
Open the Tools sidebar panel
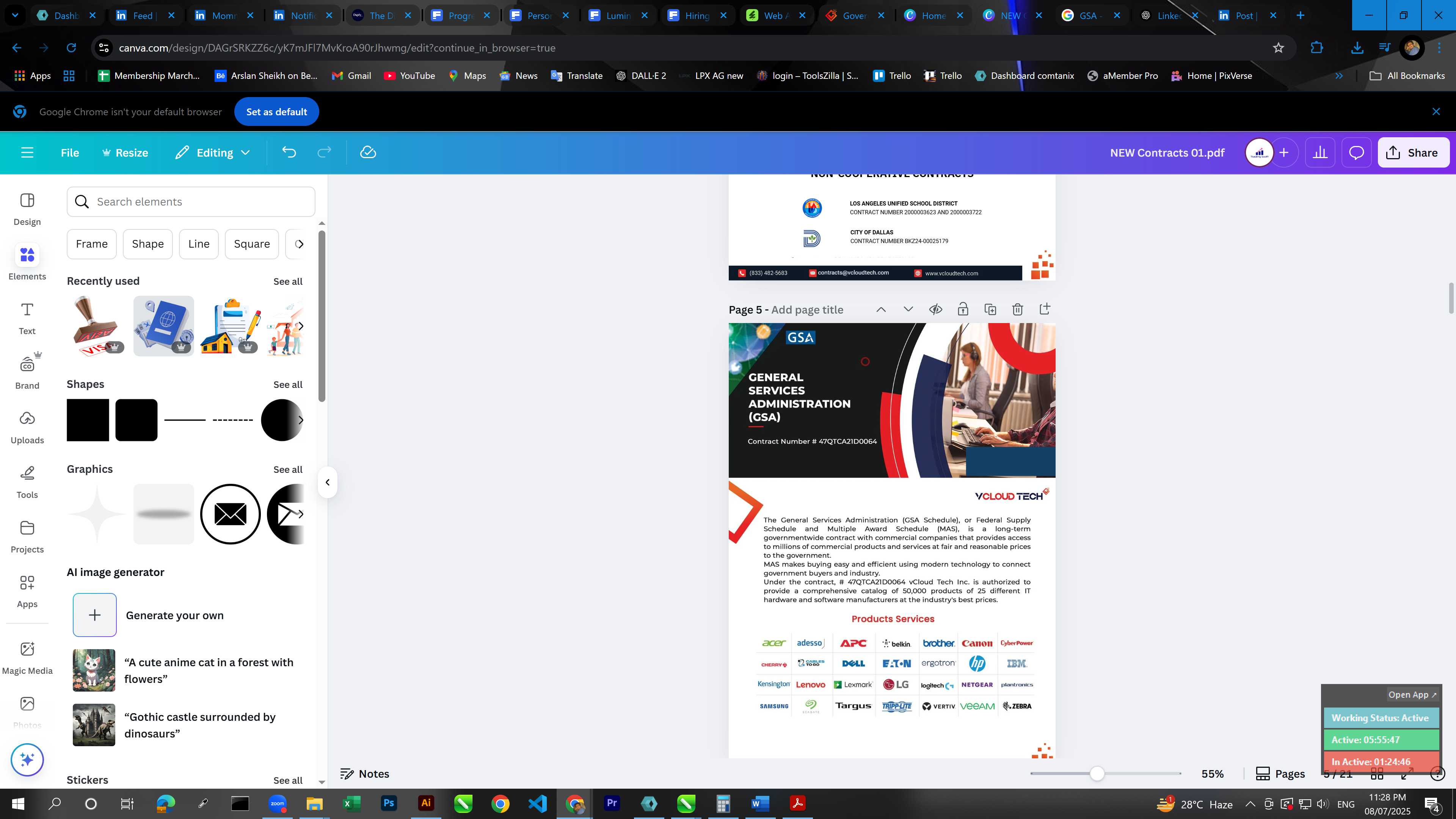[x=27, y=482]
